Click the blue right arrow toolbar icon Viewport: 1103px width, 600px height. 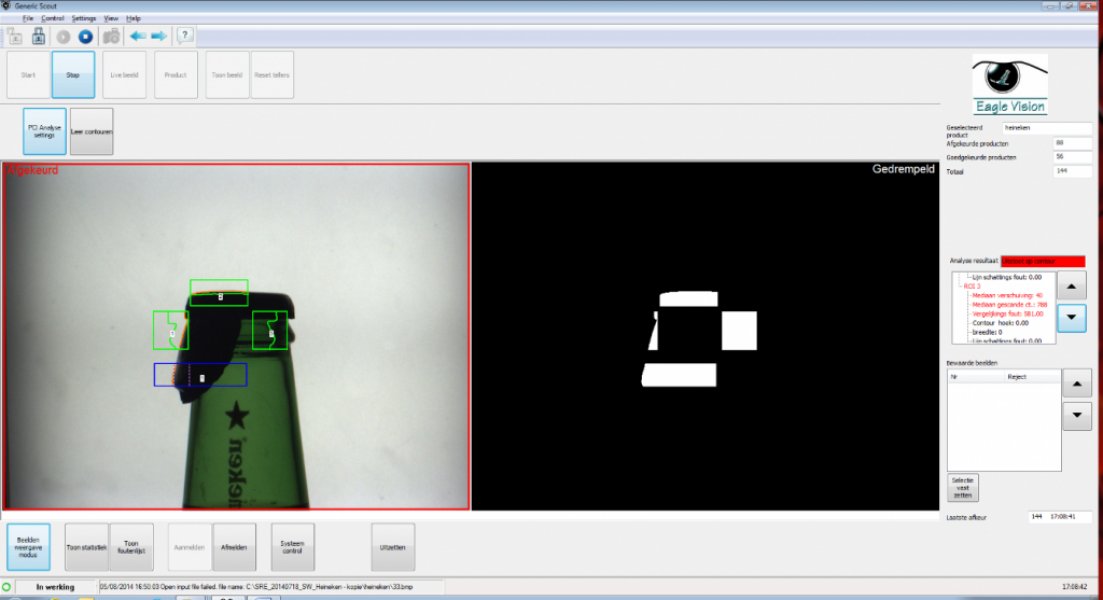coord(159,36)
